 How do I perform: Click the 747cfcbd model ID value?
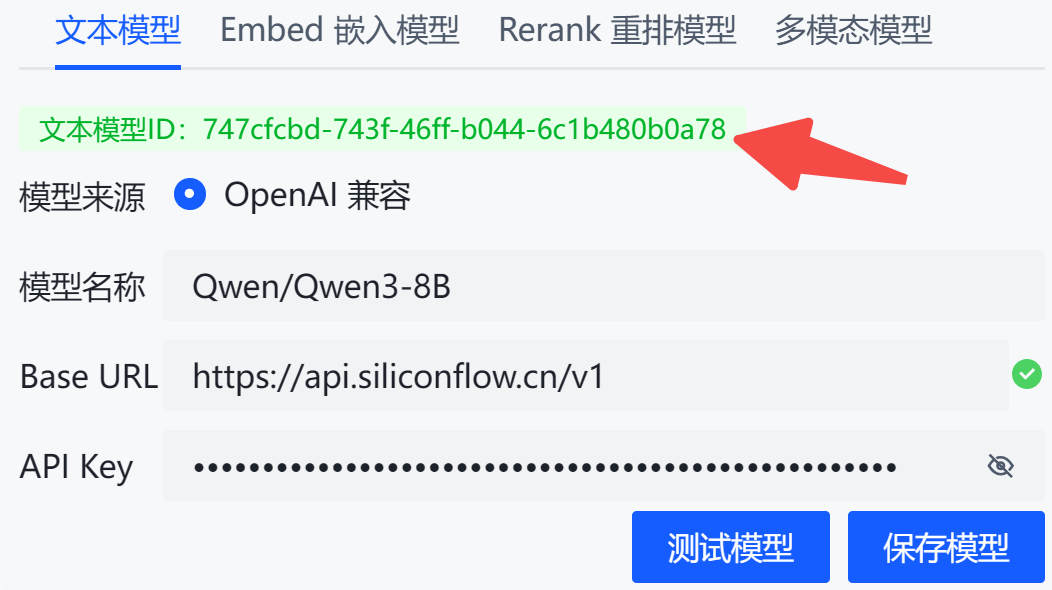(x=464, y=129)
